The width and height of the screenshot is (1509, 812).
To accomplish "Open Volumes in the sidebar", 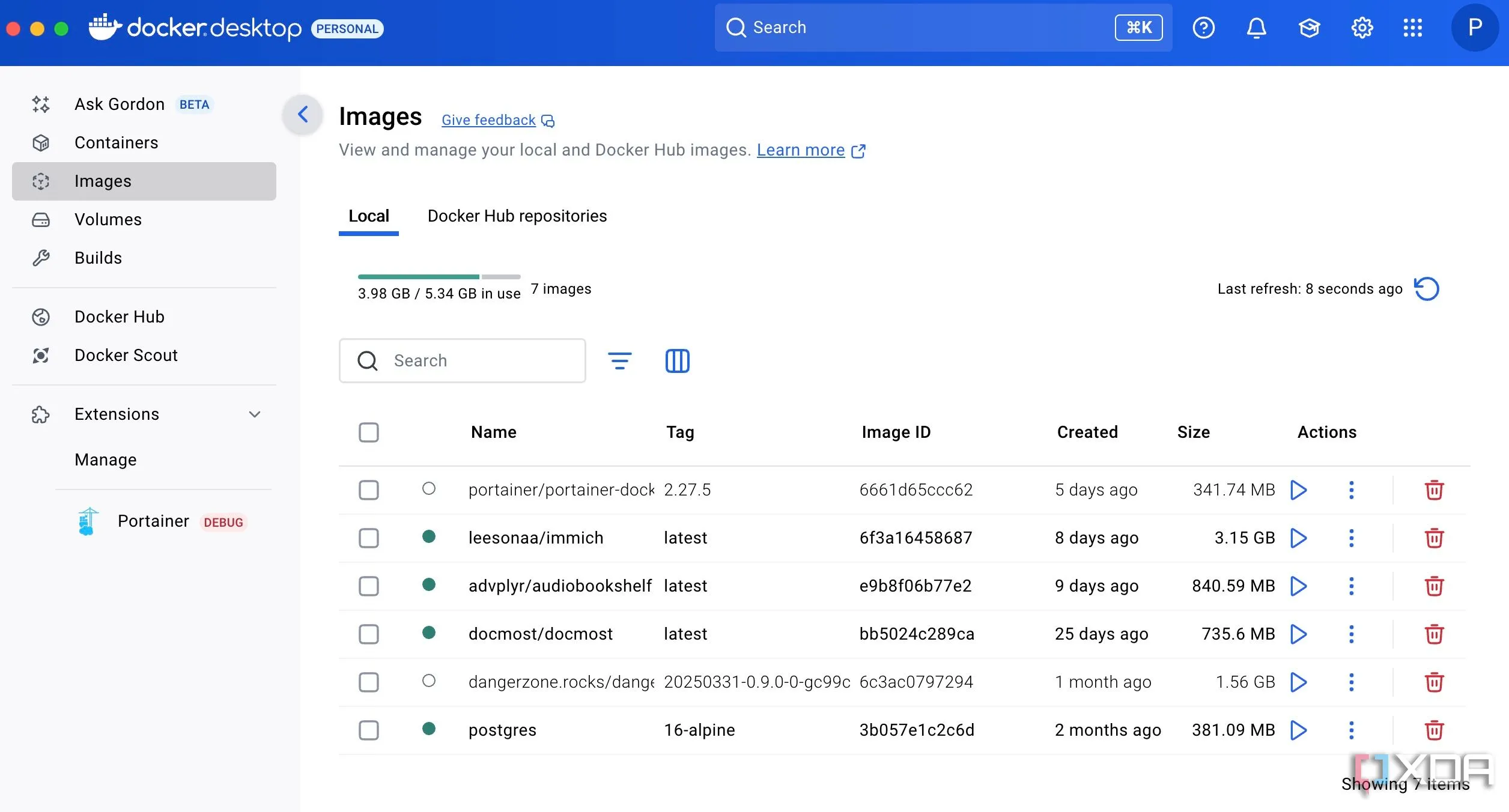I will tap(144, 220).
